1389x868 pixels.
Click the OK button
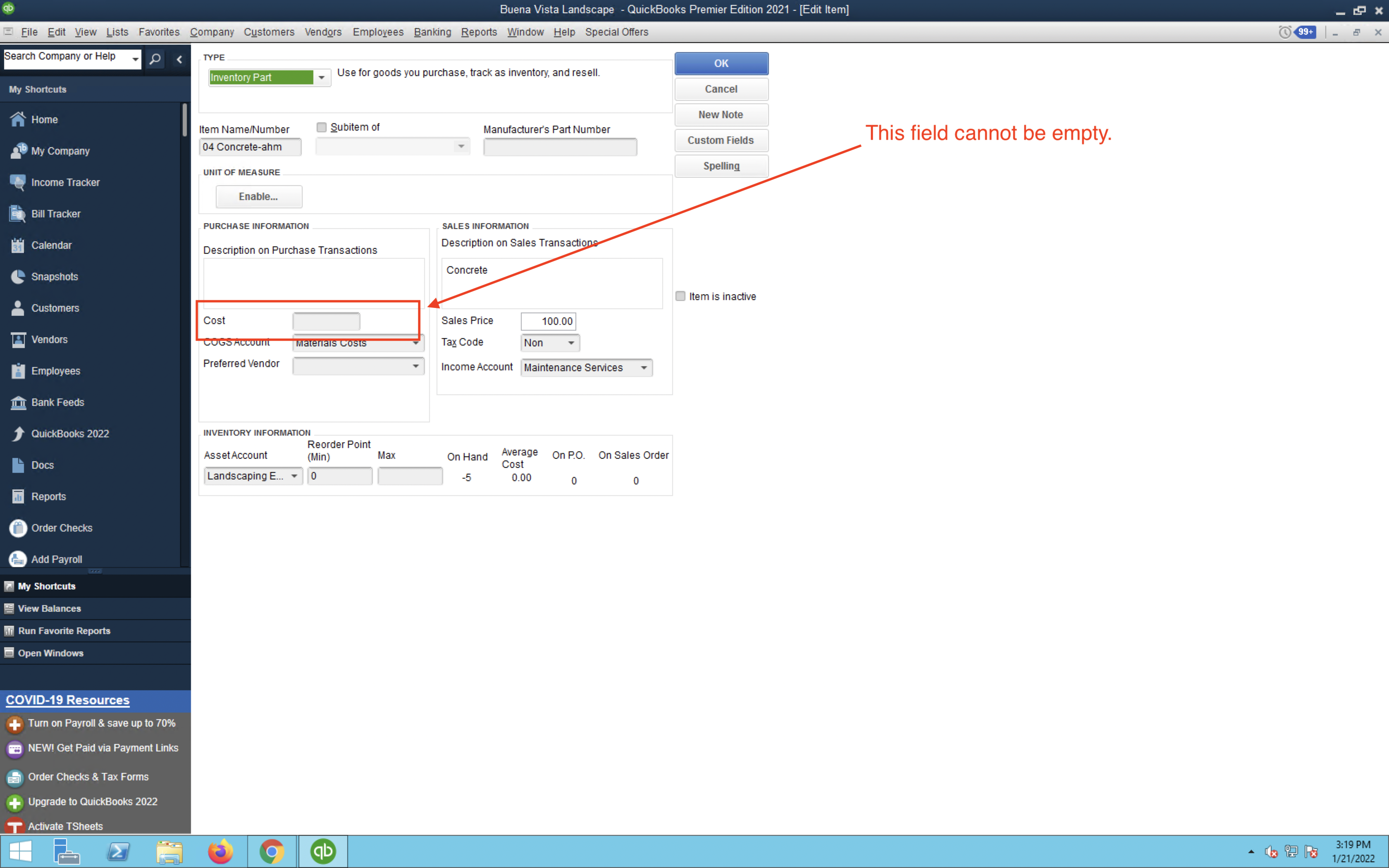pyautogui.click(x=721, y=64)
